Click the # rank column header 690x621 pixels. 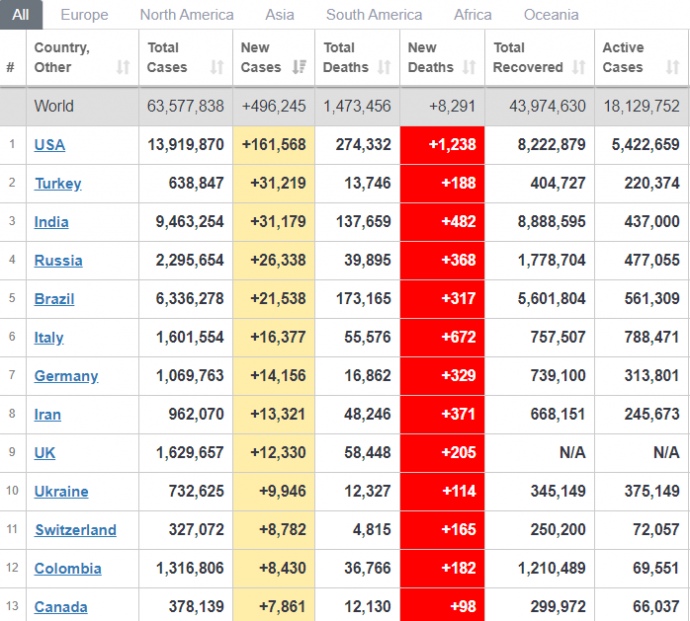click(11, 68)
